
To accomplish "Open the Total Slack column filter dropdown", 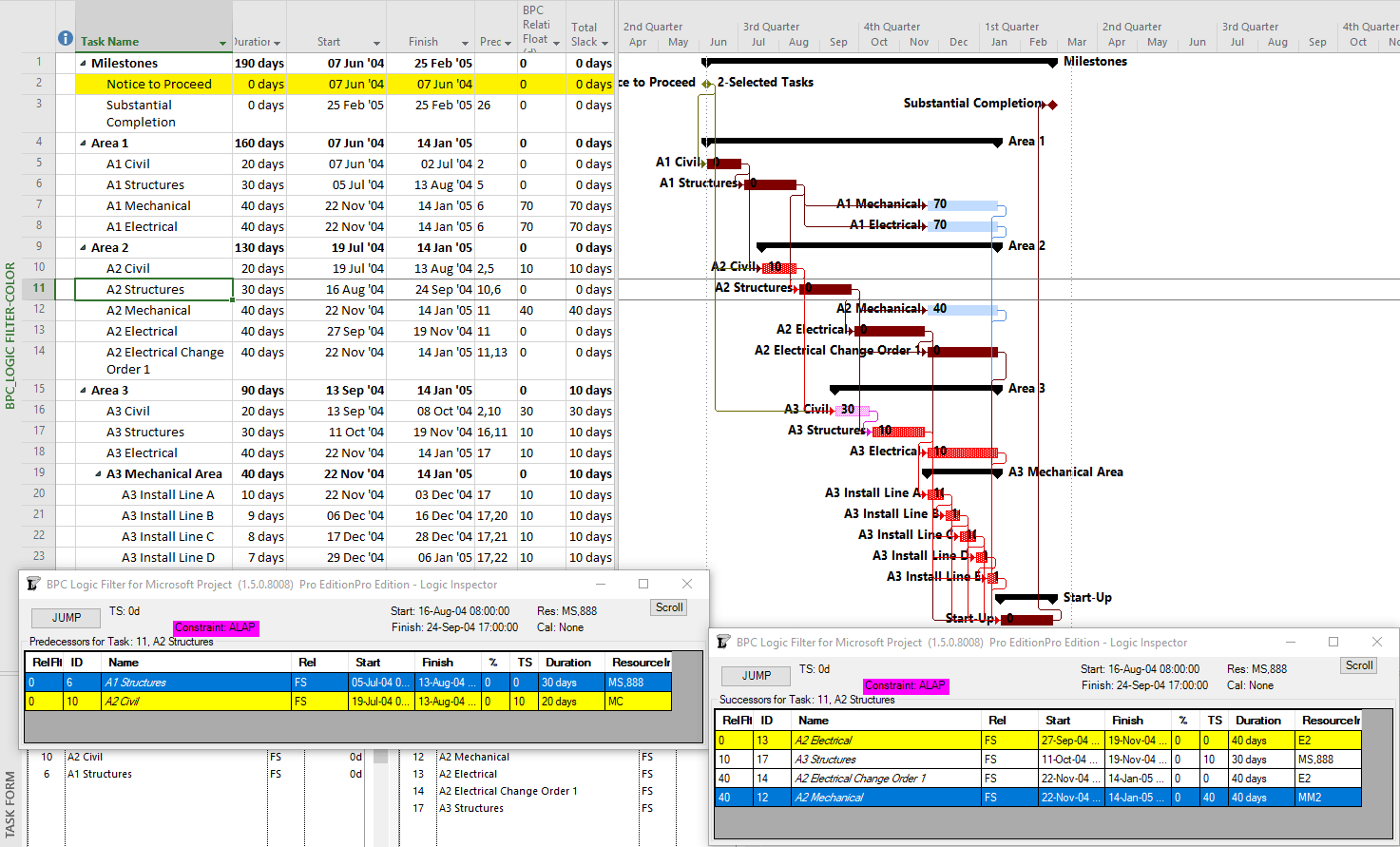I will click(605, 43).
